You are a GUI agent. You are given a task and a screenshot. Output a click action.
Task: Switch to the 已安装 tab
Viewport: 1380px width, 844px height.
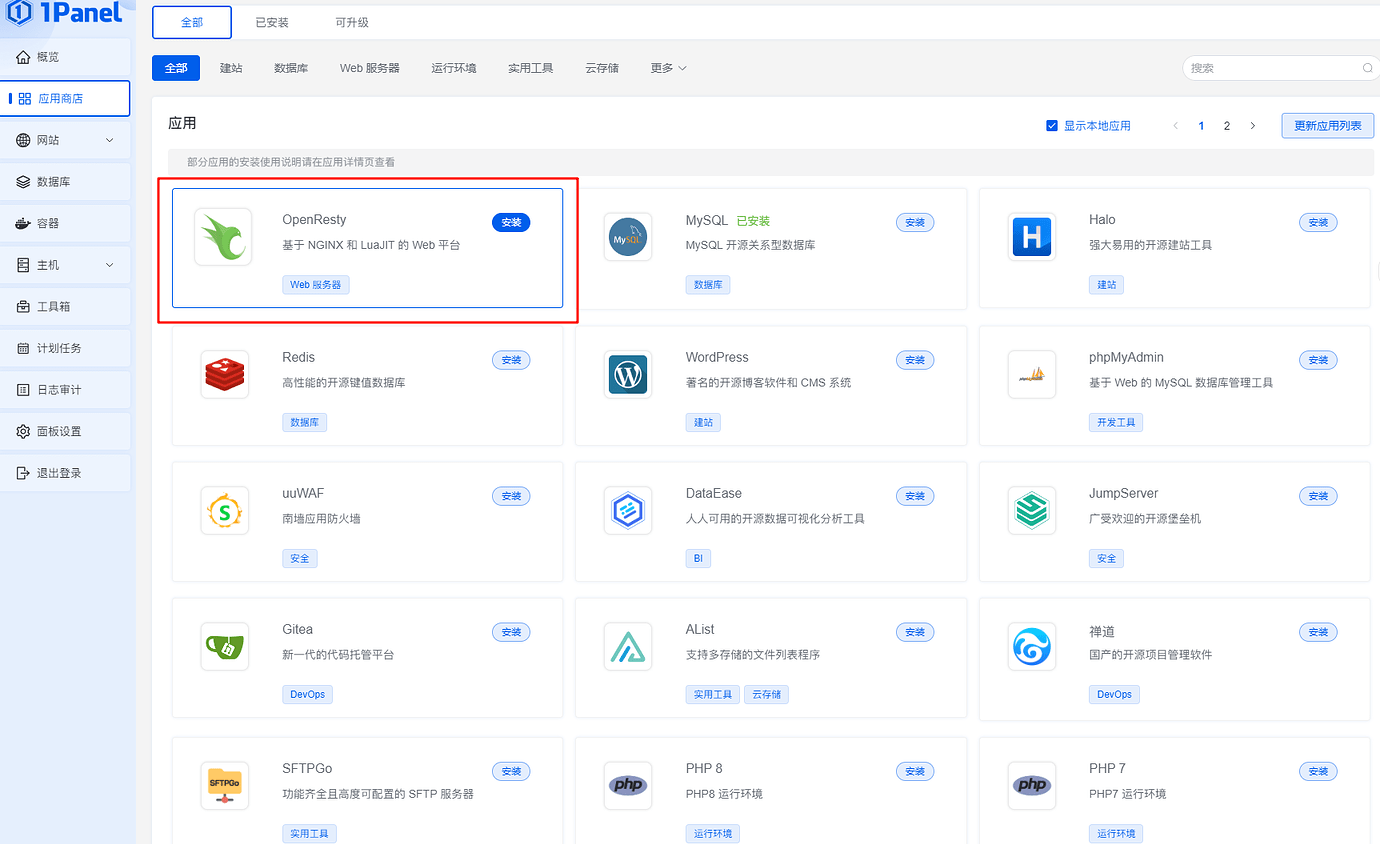(x=271, y=21)
